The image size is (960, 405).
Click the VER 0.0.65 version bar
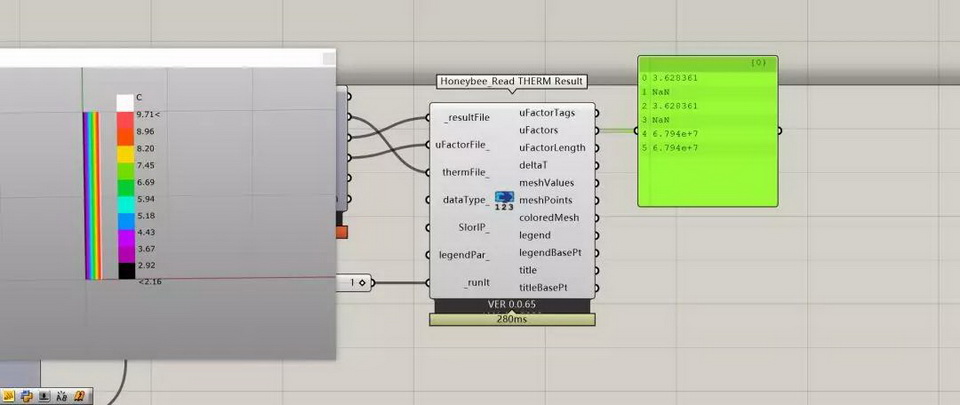[x=512, y=304]
